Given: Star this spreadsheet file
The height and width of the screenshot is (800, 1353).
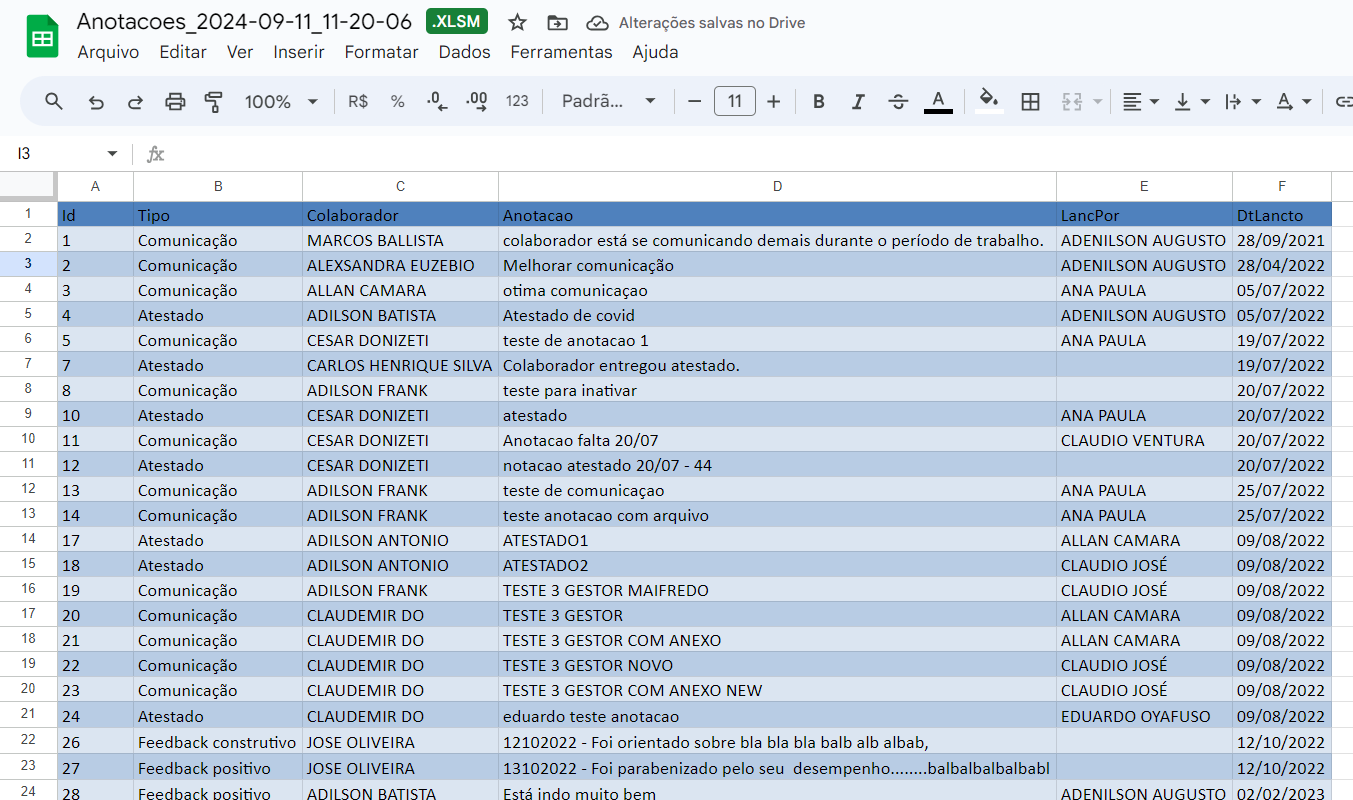Looking at the screenshot, I should (x=517, y=22).
